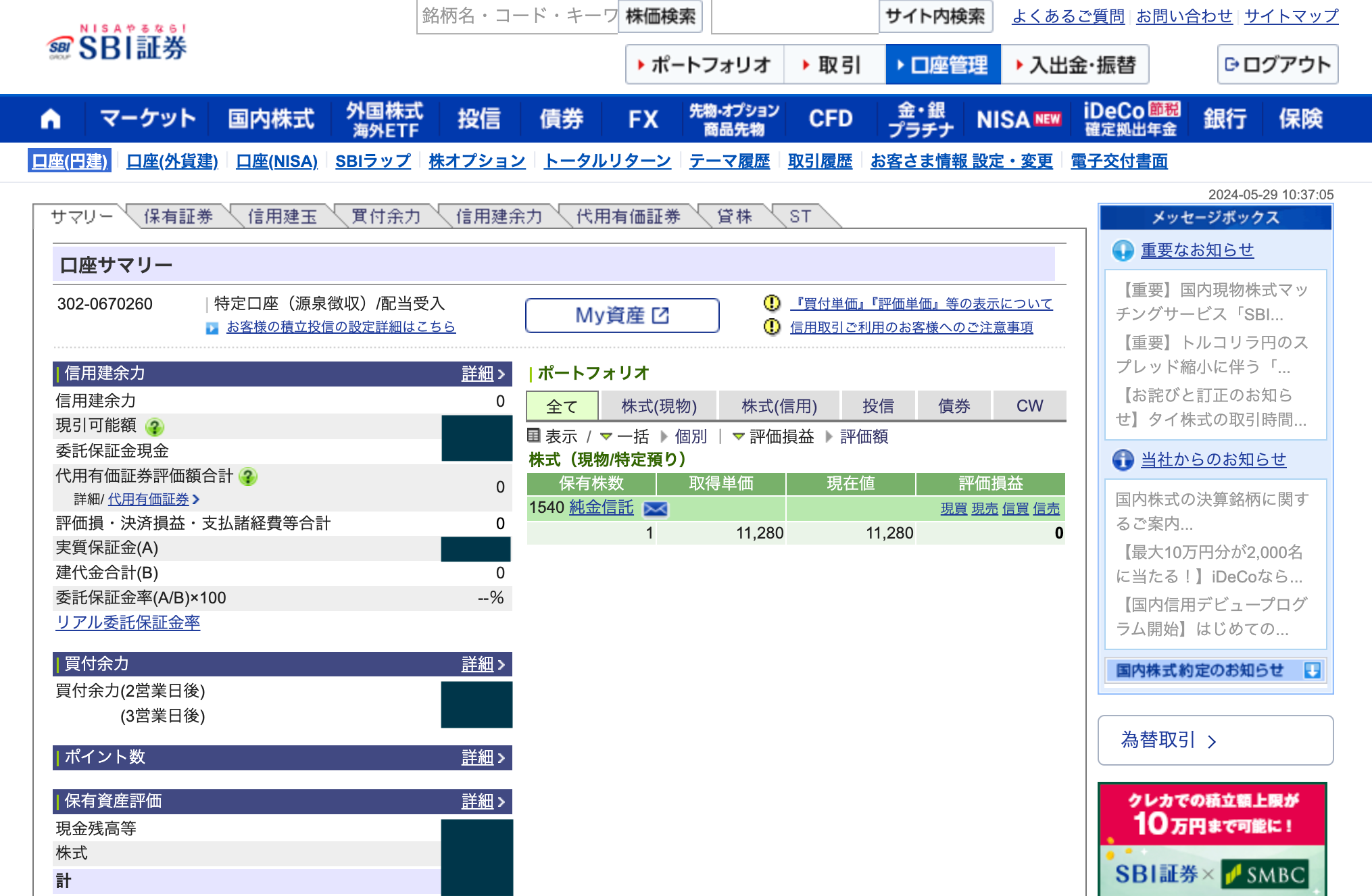Click the home icon in navigation bar
1372x896 pixels.
click(x=51, y=119)
